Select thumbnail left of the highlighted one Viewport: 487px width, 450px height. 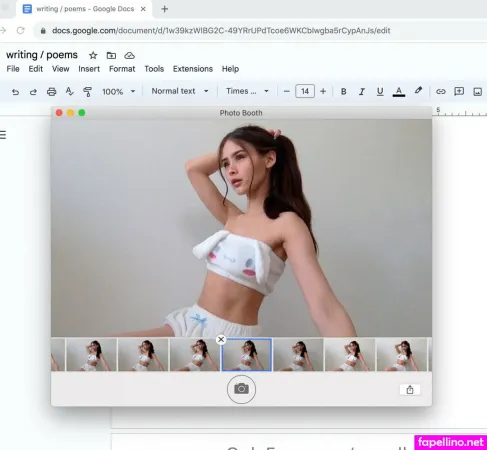[195, 355]
